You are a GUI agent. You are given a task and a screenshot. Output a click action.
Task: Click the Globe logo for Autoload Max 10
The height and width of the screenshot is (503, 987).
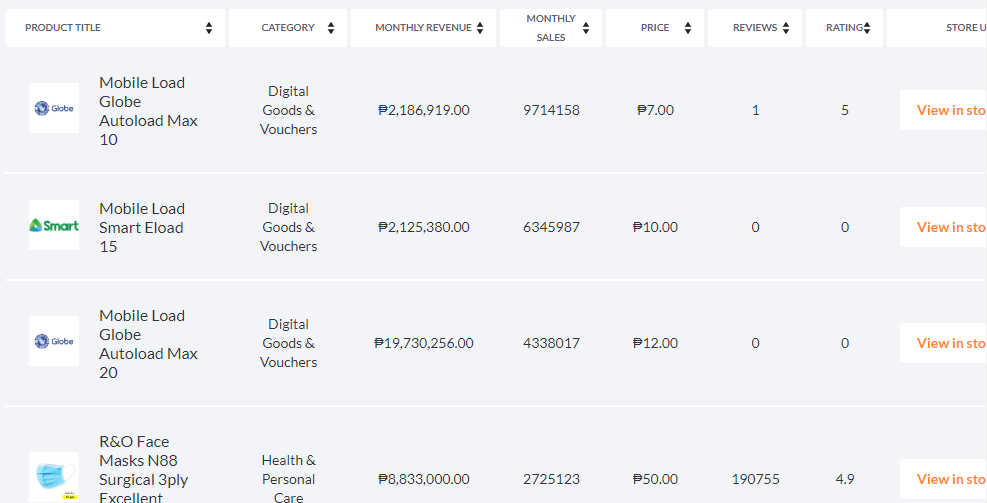54,108
